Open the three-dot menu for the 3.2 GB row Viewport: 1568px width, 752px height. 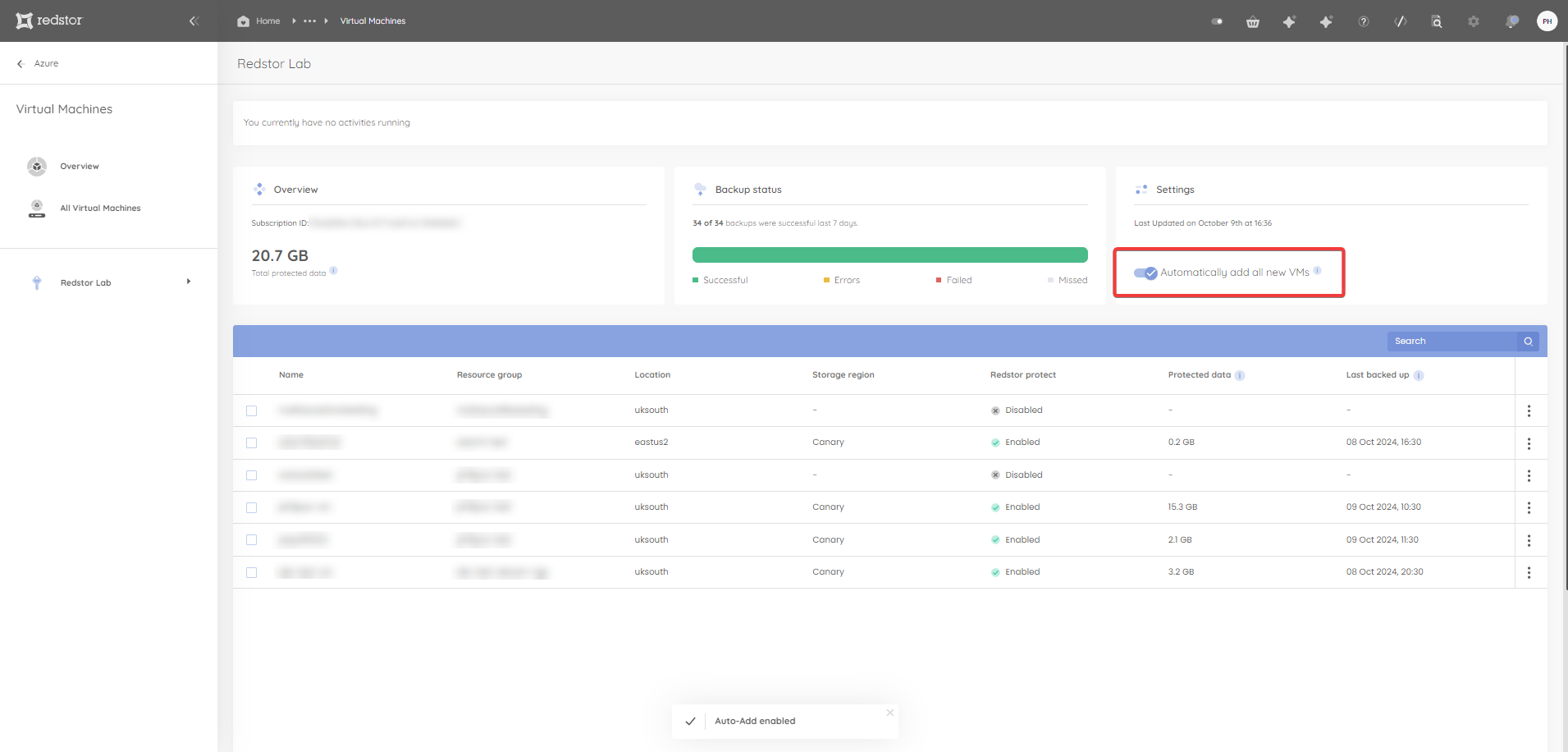1529,573
